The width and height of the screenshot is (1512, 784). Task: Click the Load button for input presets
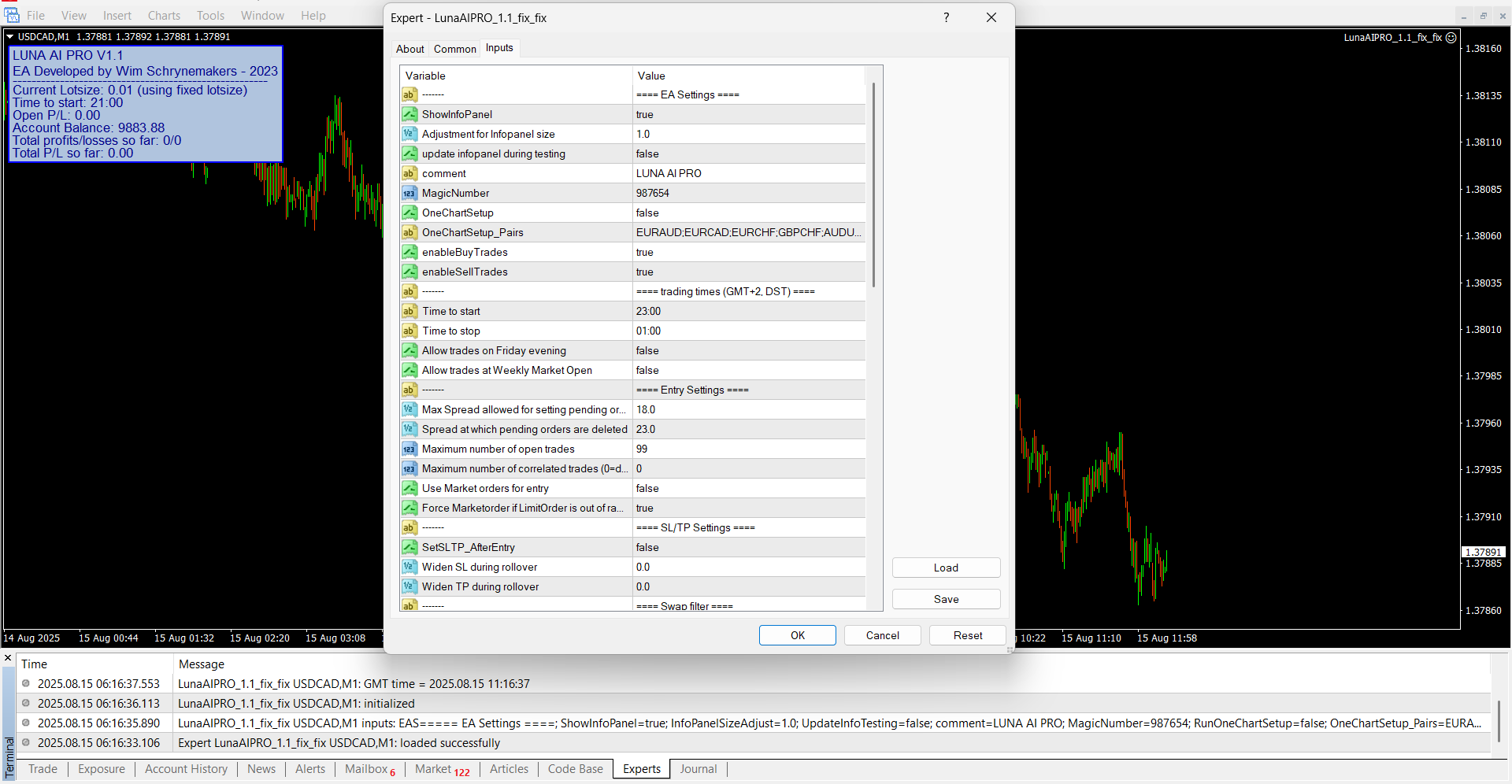tap(946, 568)
